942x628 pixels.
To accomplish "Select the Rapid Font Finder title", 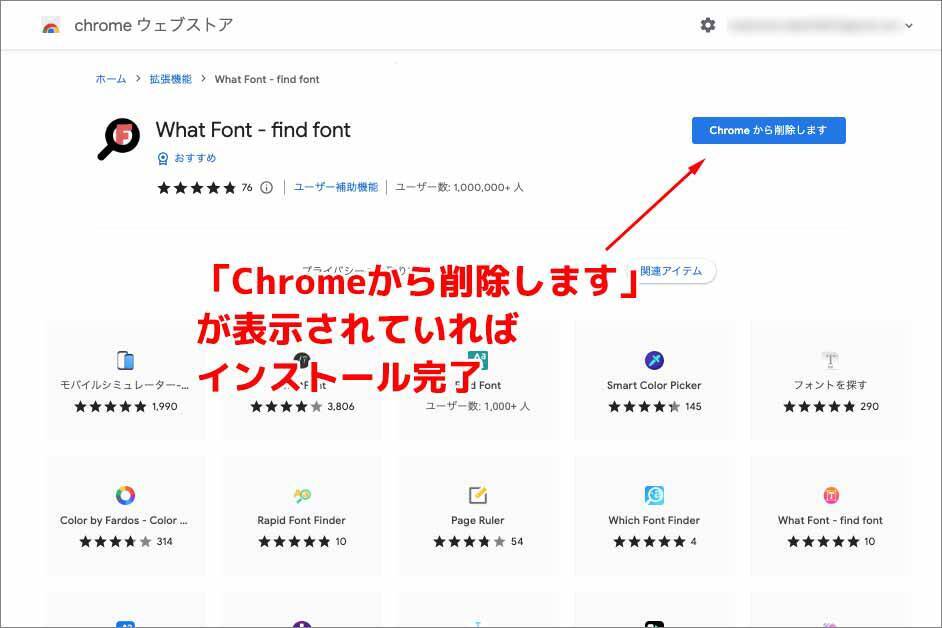I will pos(302,520).
